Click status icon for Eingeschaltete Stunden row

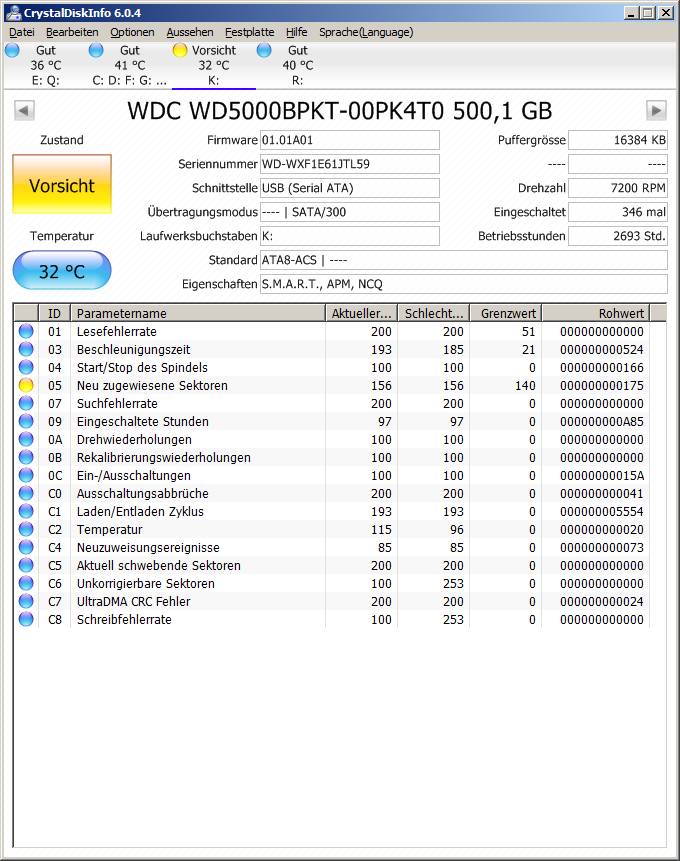(26, 421)
